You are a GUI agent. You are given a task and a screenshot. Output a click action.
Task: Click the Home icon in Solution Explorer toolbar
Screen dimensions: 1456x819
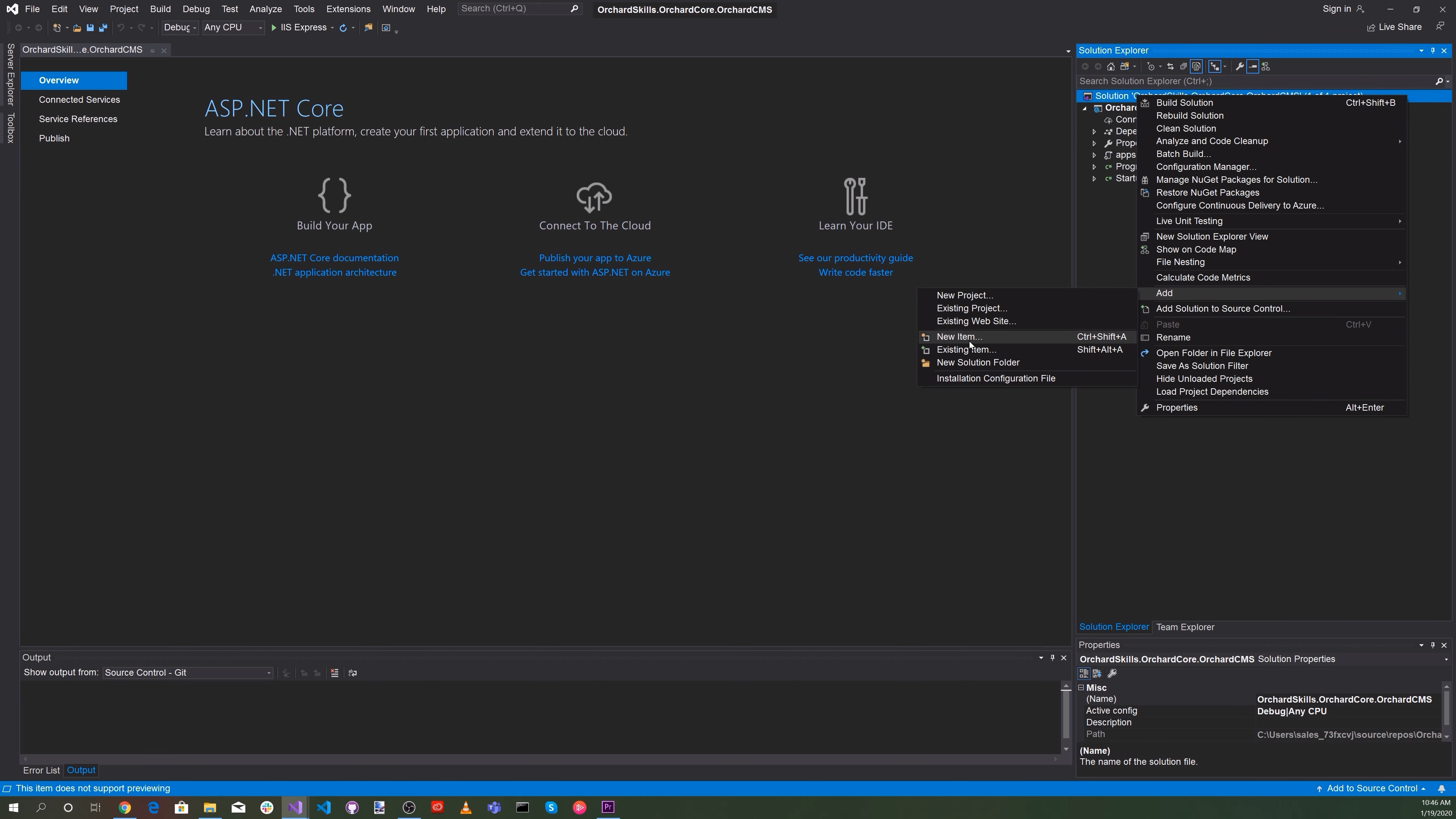point(1111,67)
